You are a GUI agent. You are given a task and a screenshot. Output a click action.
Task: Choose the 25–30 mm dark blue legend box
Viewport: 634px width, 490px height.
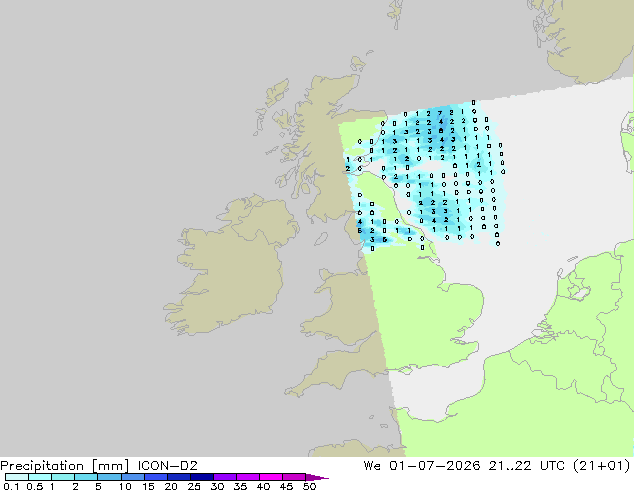(201, 477)
